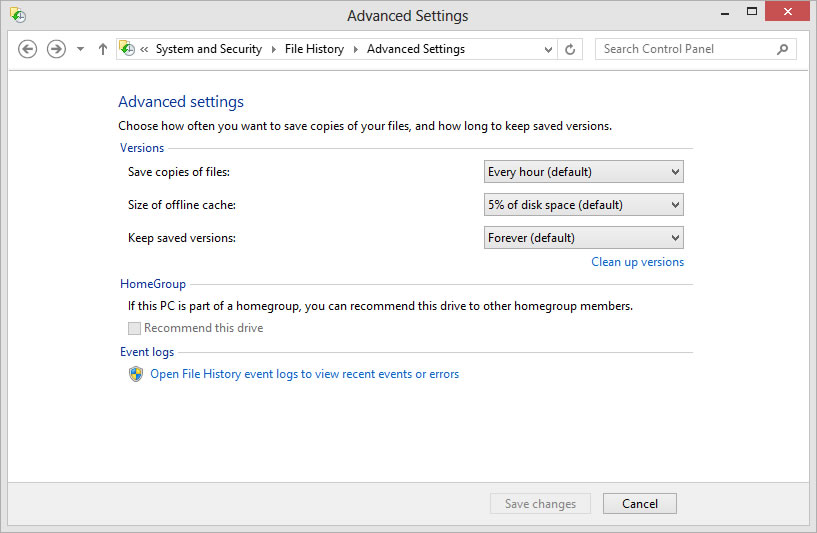Go to File History breadcrumb
Image resolution: width=817 pixels, height=533 pixels.
click(314, 49)
